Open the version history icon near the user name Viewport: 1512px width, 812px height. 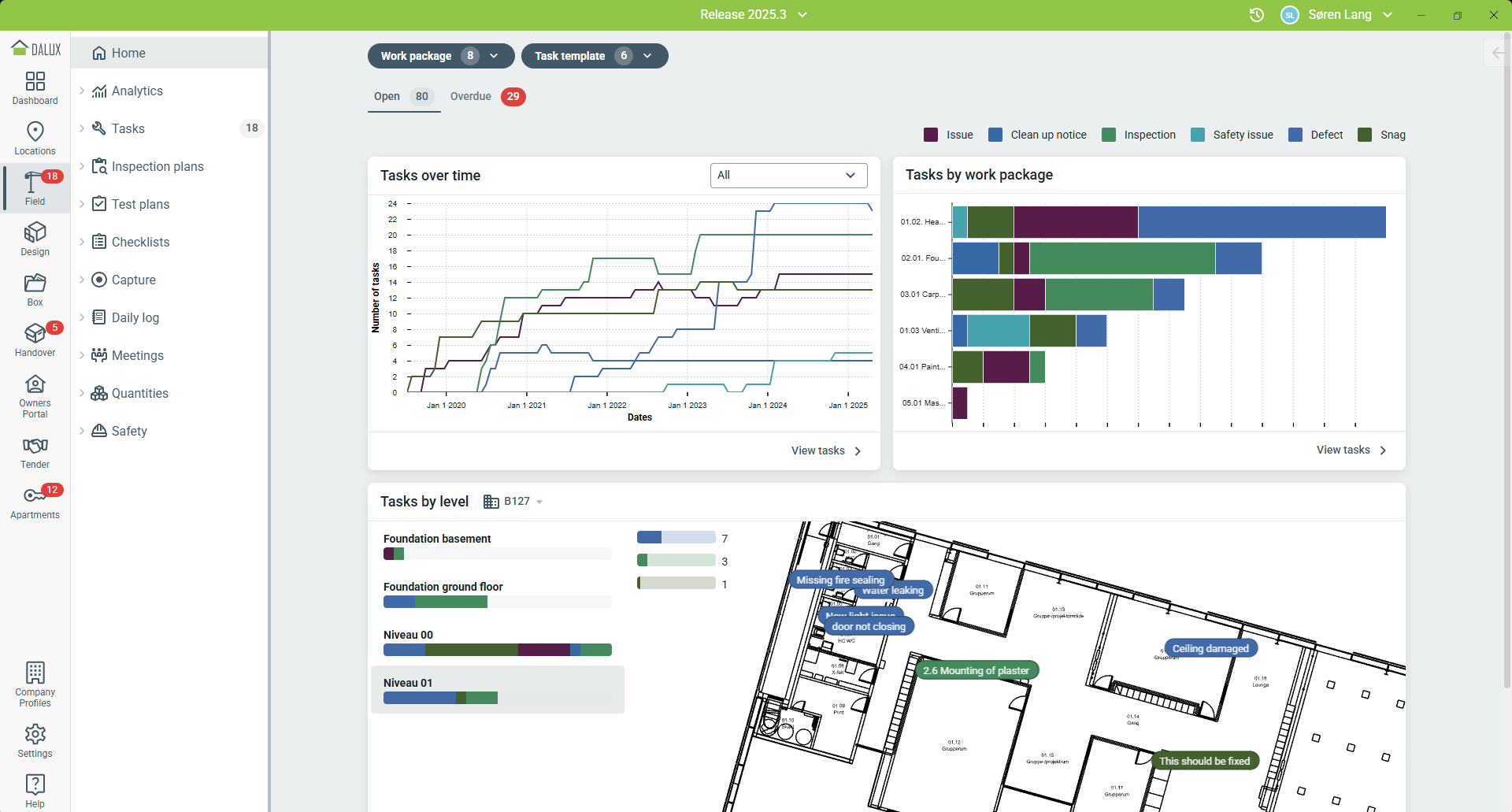click(1257, 14)
